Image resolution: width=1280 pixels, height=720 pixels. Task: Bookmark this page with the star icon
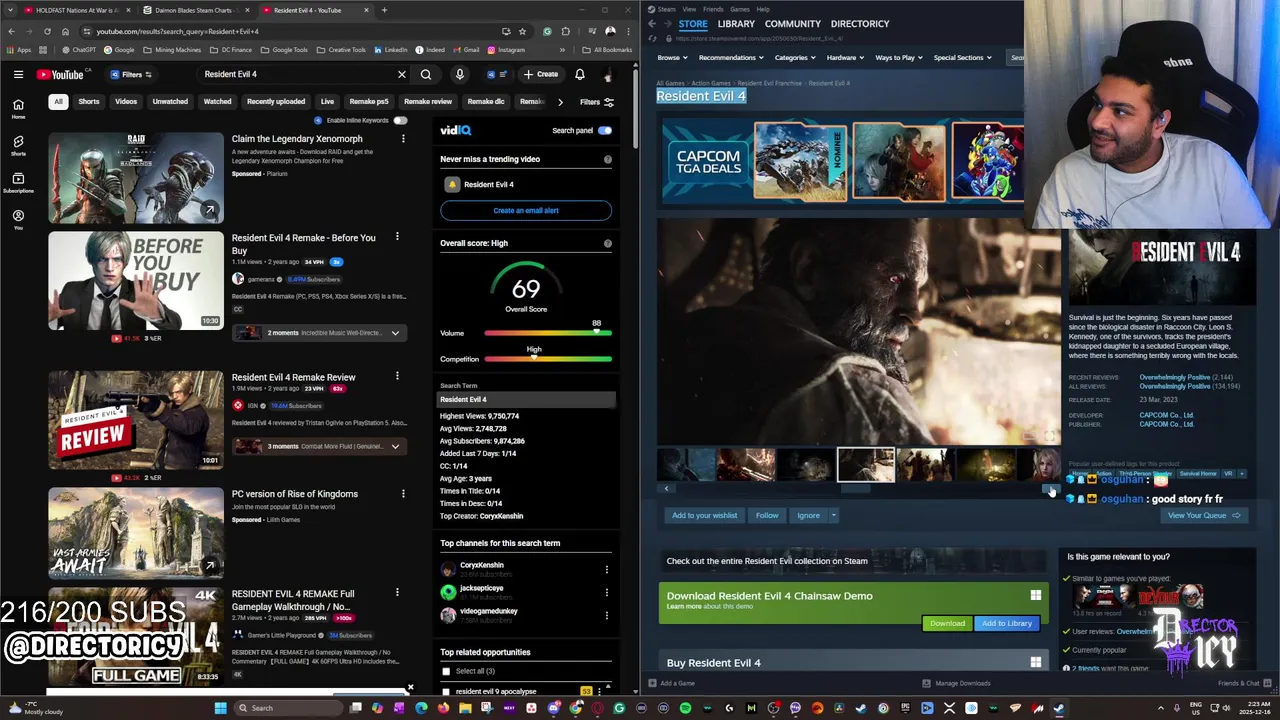click(522, 31)
